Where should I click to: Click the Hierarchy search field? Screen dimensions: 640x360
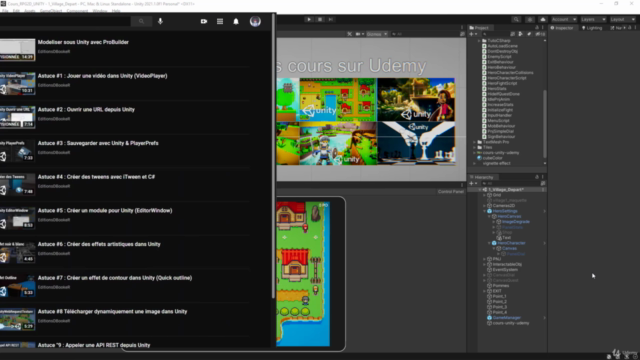coord(510,184)
